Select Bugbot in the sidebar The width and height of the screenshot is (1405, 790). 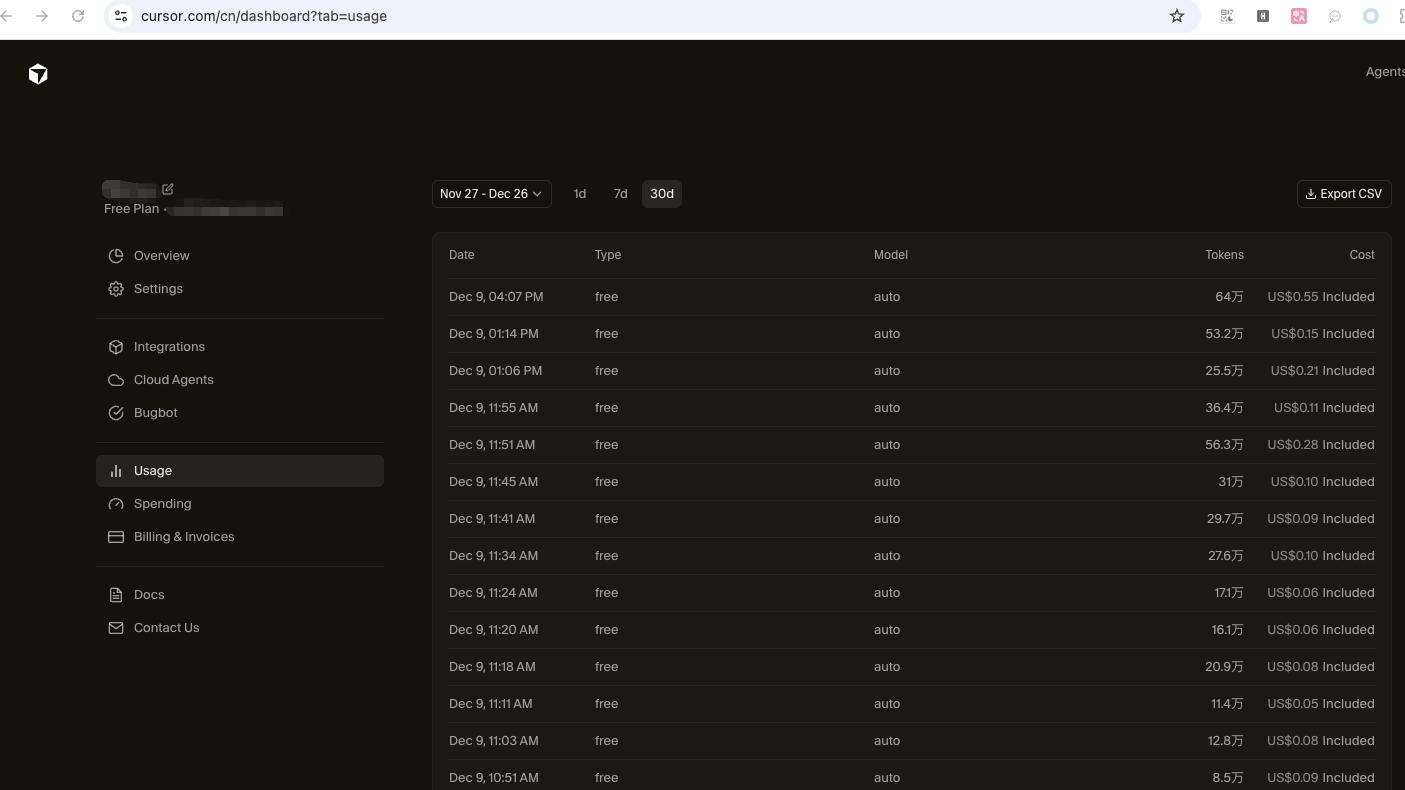point(155,413)
